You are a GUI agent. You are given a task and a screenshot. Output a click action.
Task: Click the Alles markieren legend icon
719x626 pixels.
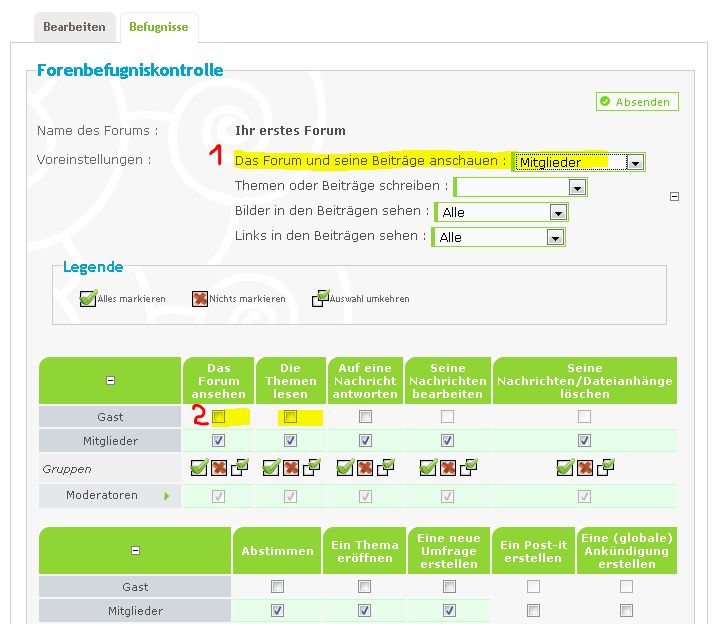88,298
